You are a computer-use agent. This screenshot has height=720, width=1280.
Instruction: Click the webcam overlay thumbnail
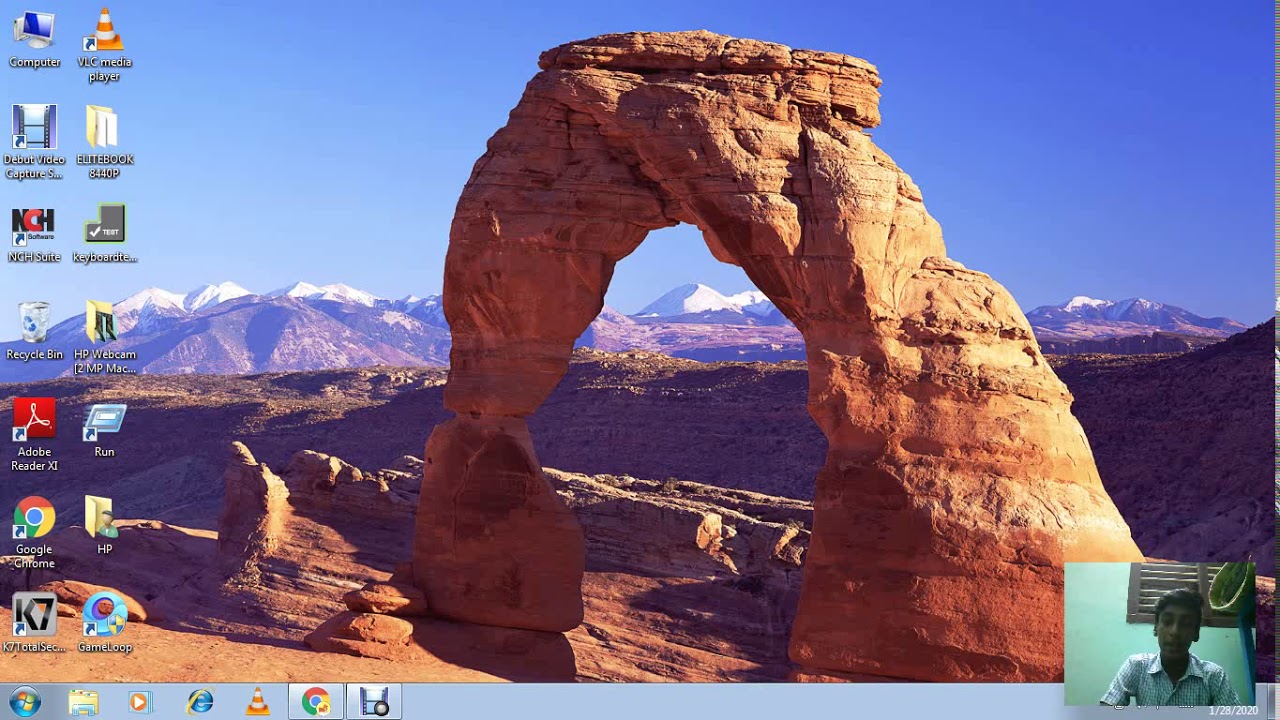(1160, 634)
